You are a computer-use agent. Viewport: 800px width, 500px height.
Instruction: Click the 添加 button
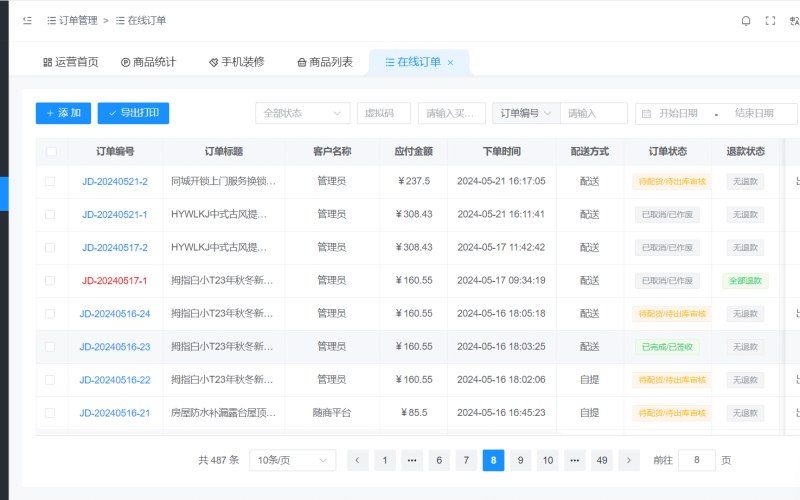click(63, 113)
